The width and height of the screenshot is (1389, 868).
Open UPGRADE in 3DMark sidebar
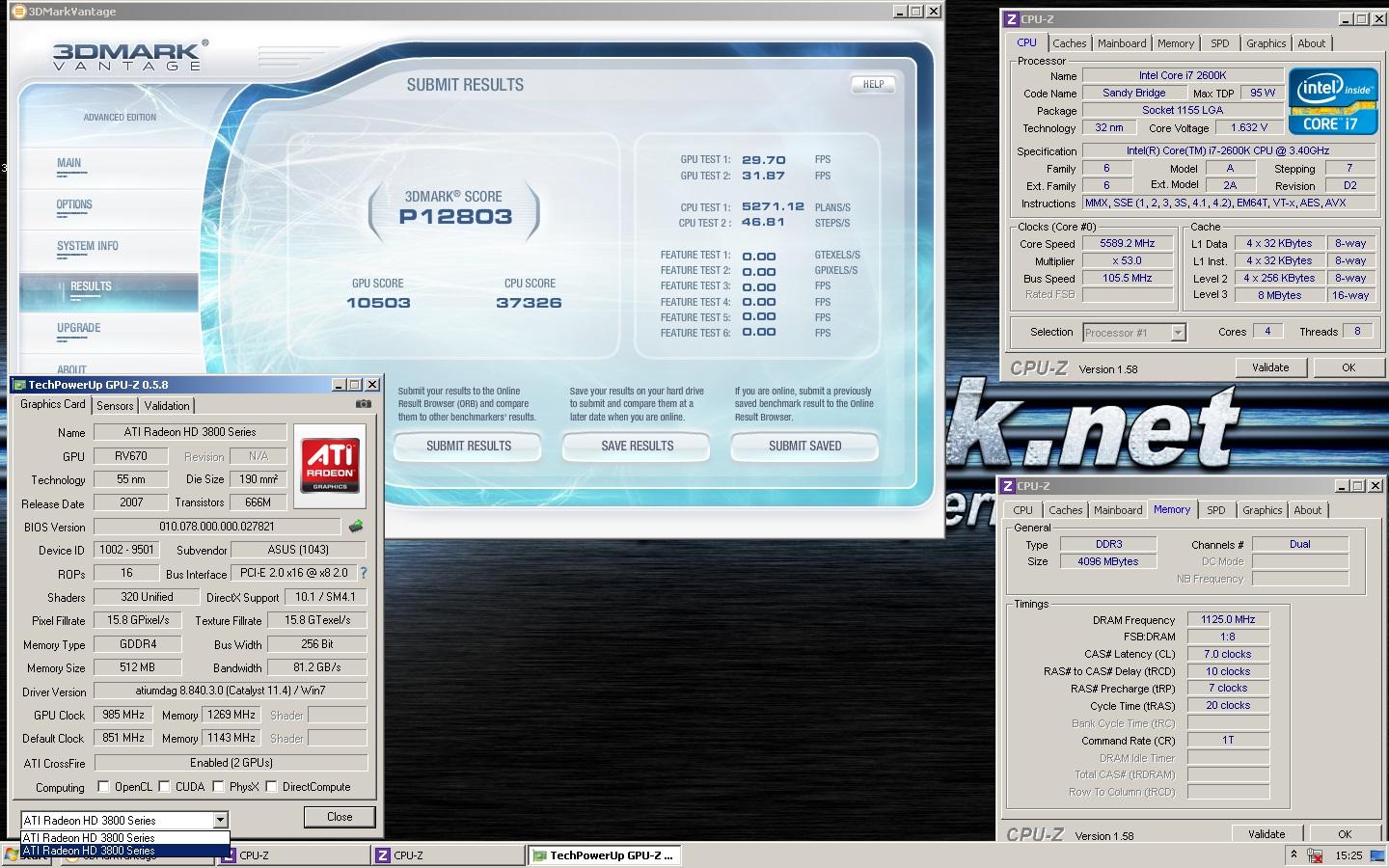(79, 328)
